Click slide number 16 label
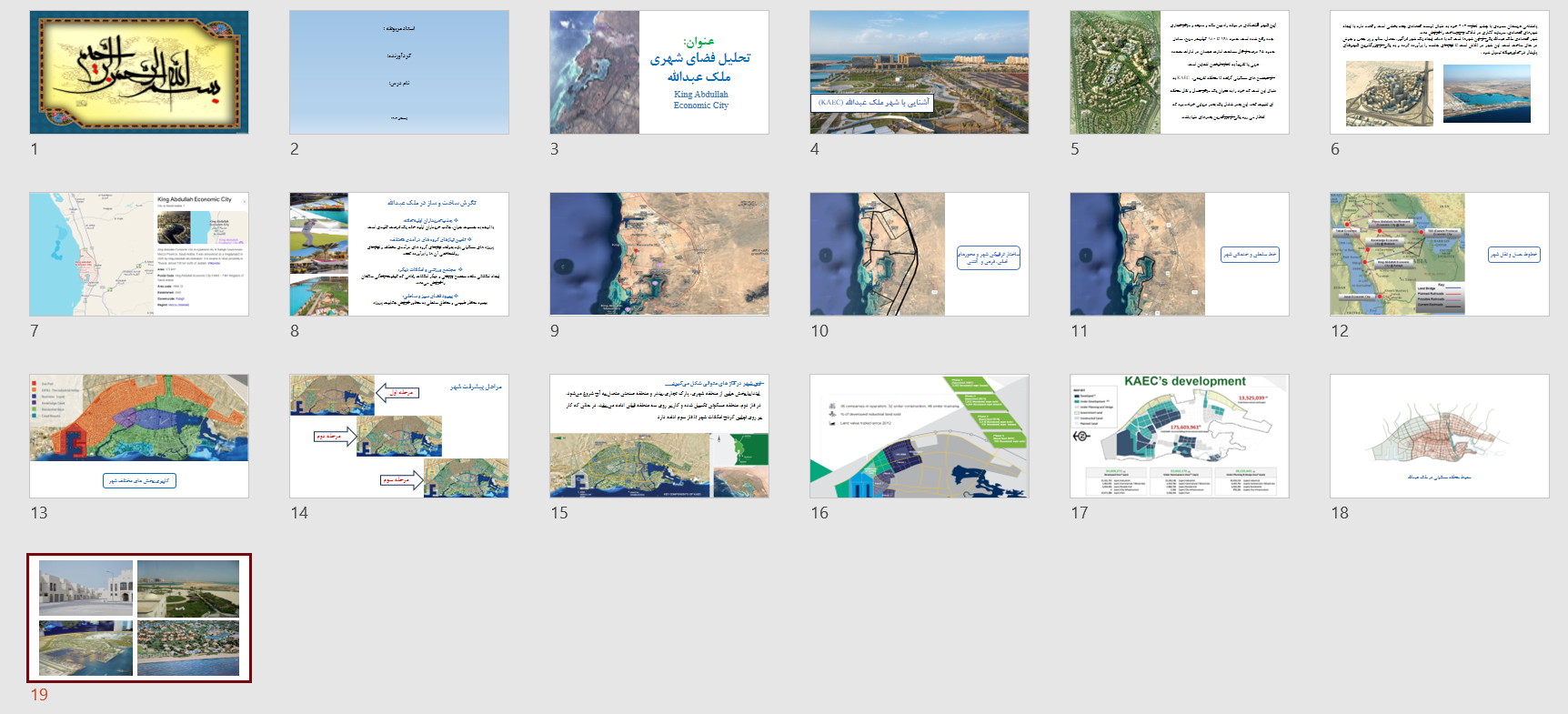 (x=819, y=513)
